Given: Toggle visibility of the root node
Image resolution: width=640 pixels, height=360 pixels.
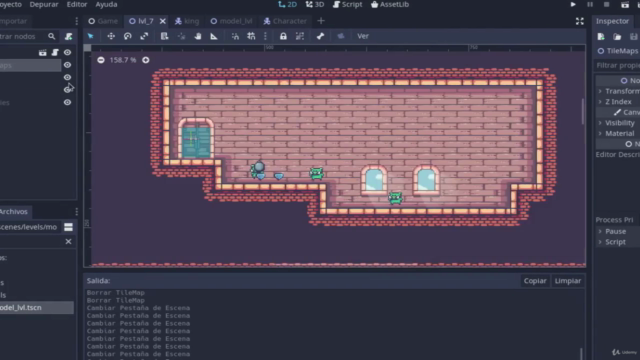Looking at the screenshot, I should pyautogui.click(x=67, y=52).
